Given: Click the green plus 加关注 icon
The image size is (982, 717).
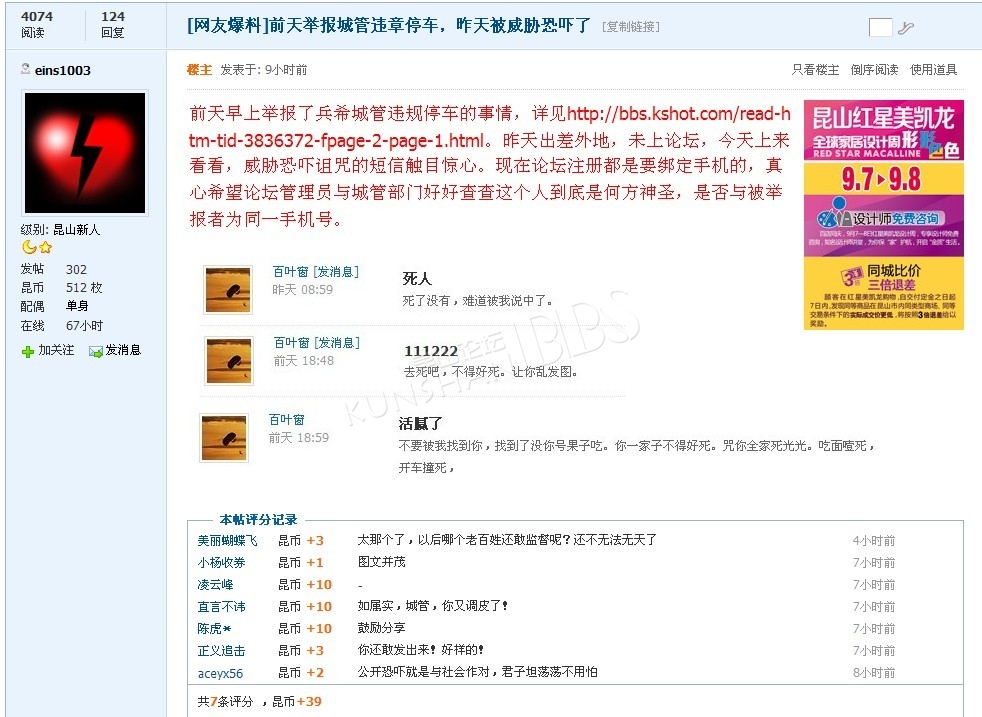Looking at the screenshot, I should [x=28, y=352].
